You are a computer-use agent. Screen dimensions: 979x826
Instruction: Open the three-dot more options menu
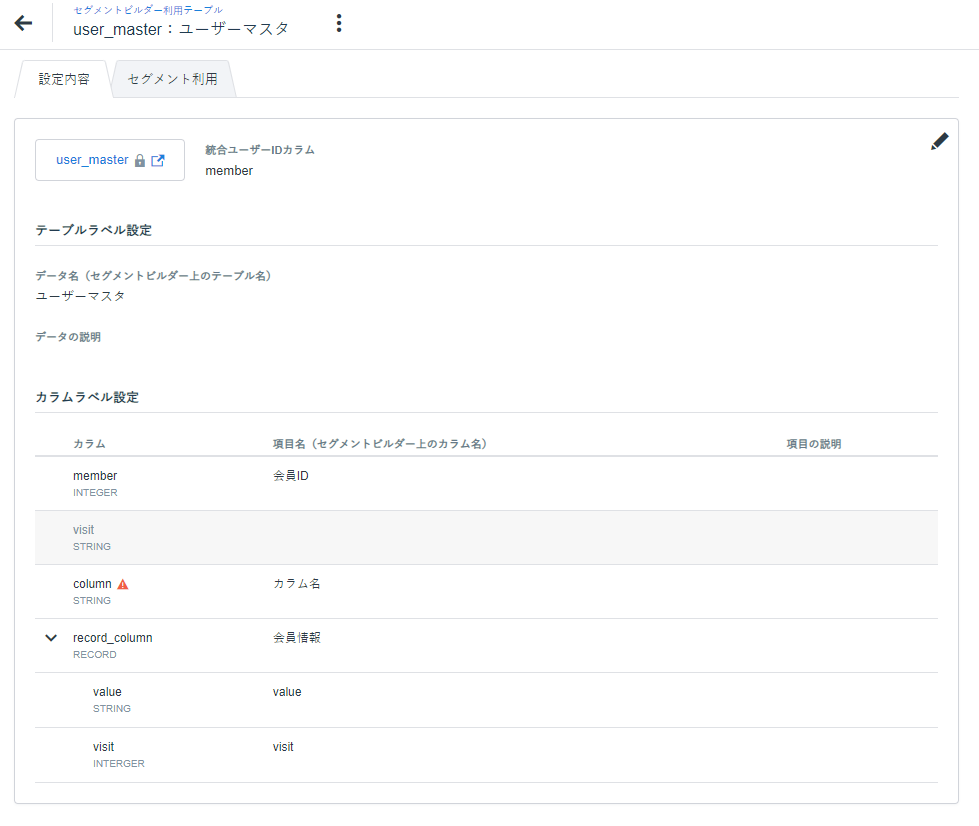tap(339, 23)
